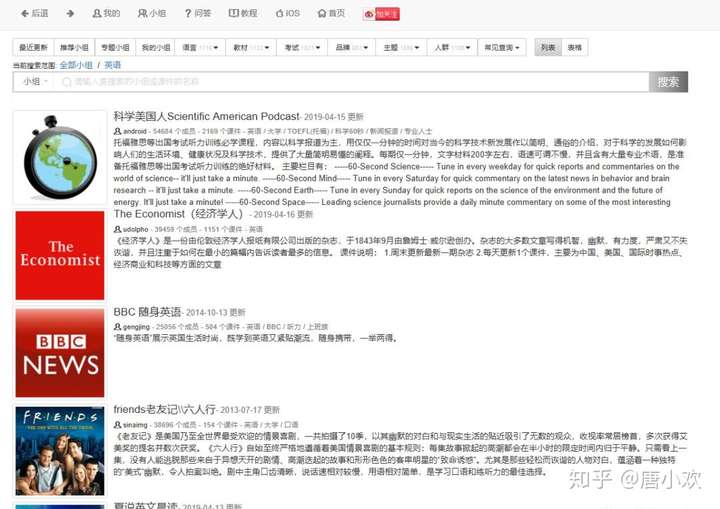Expand the 常见查询 dropdown
Image resolution: width=720 pixels, height=509 pixels.
point(502,47)
